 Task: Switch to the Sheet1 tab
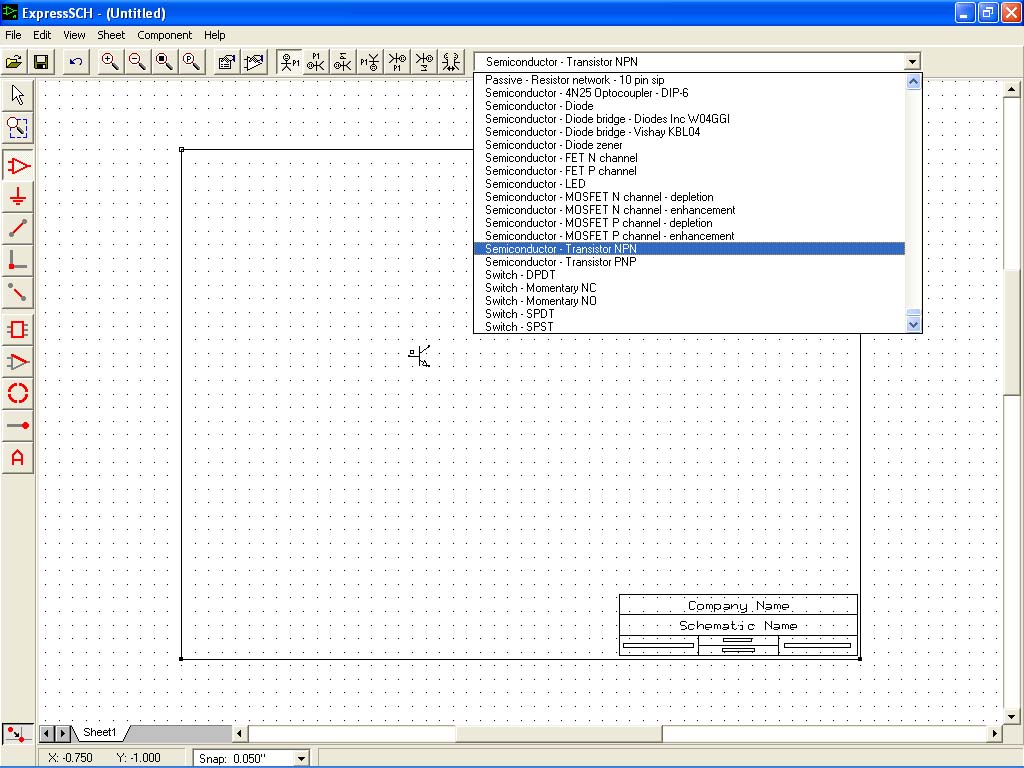[x=99, y=733]
